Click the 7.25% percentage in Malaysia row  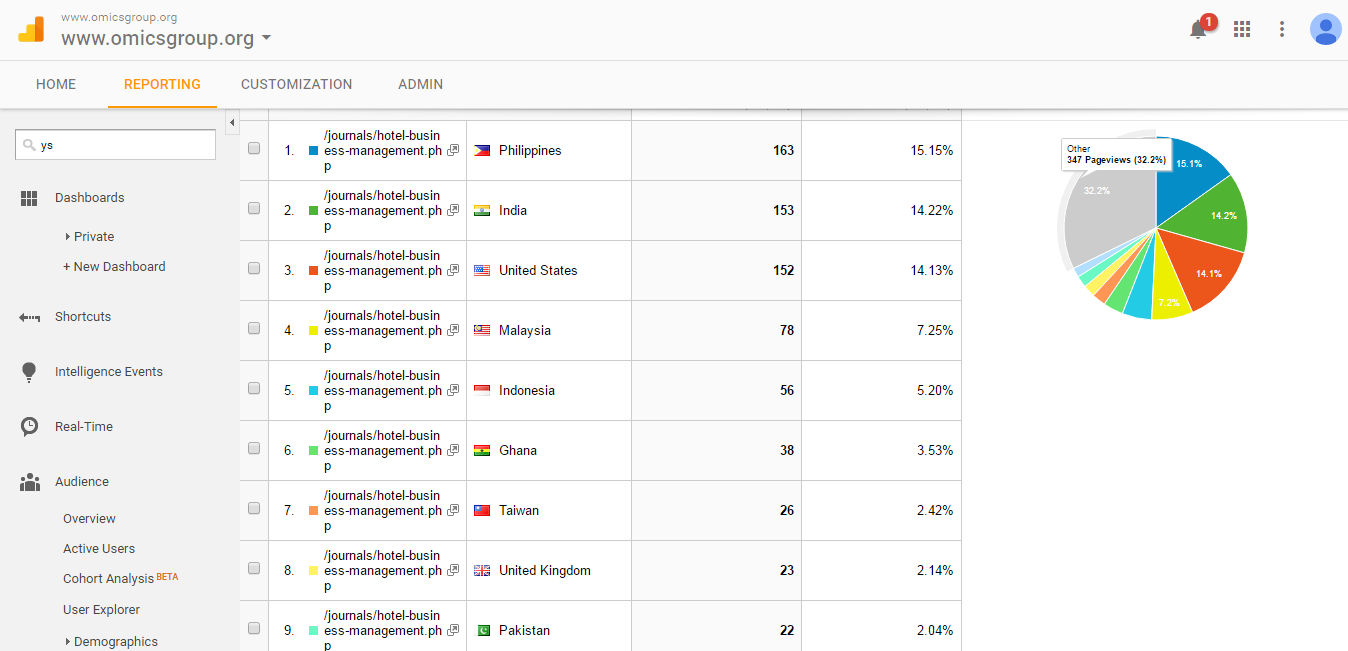934,331
